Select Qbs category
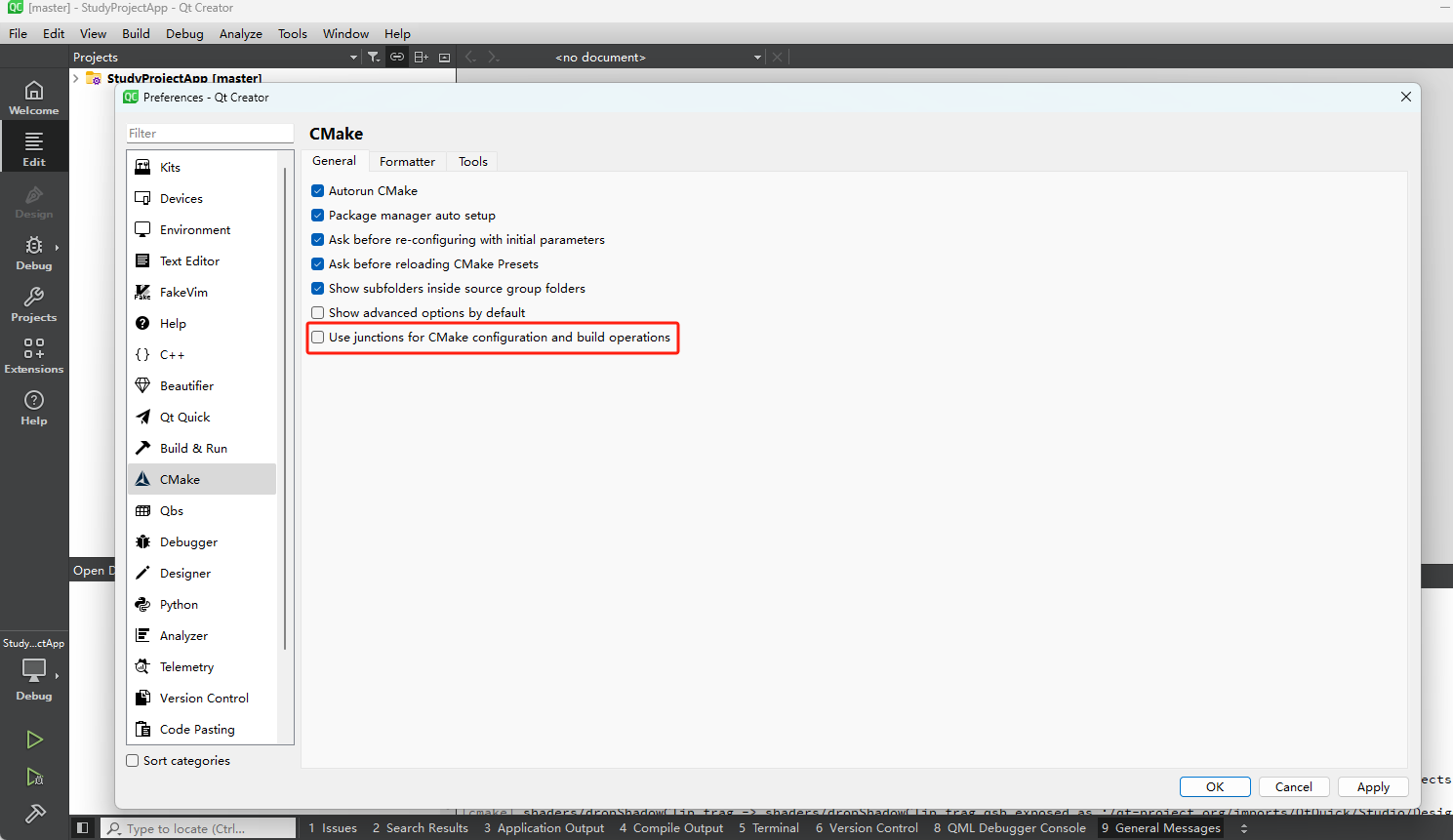The width and height of the screenshot is (1453, 840). (x=202, y=510)
